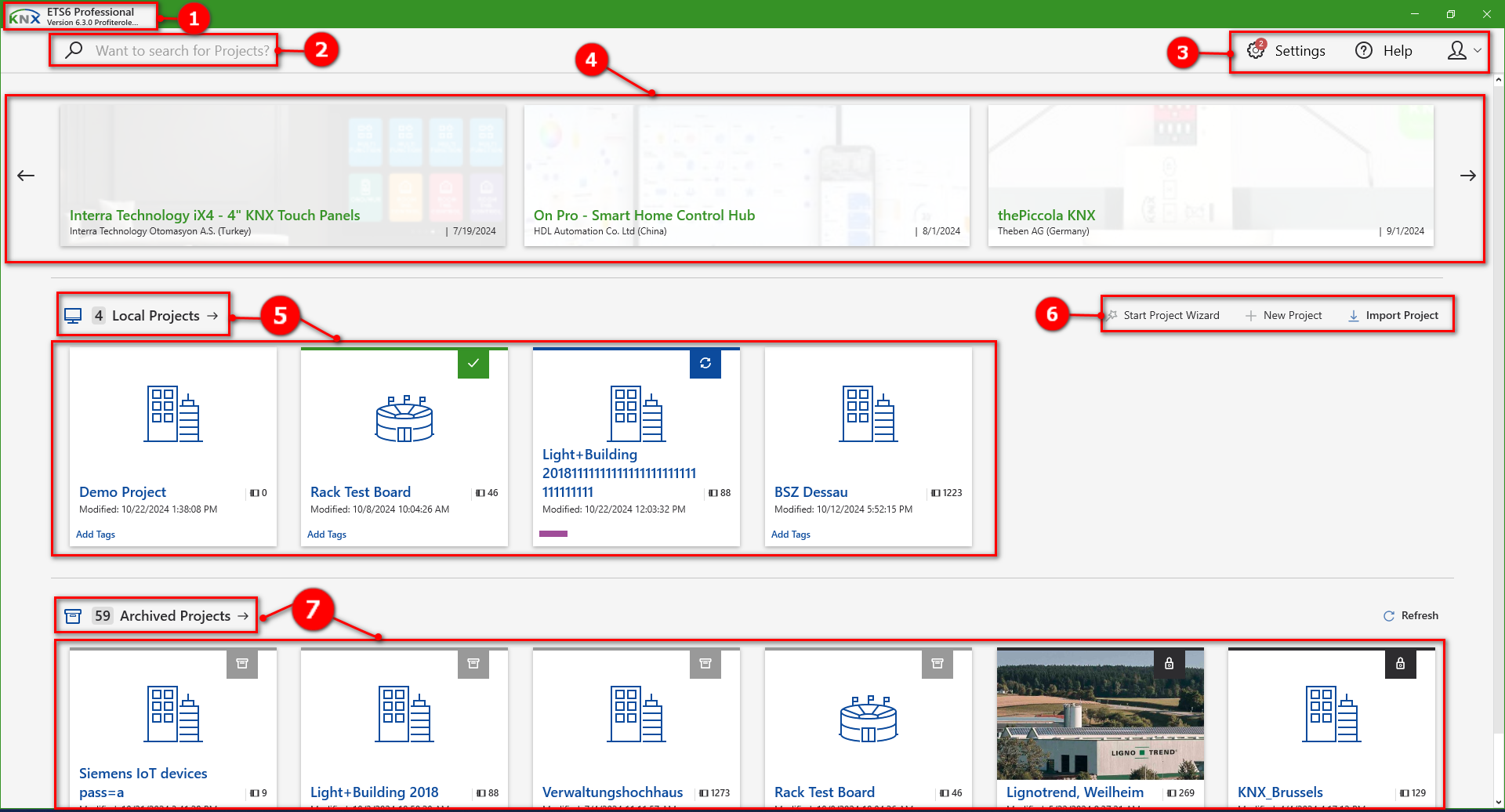Create a New Project
1505x812 pixels.
[x=1293, y=315]
